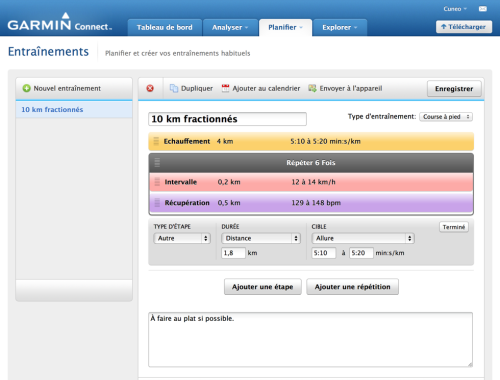Open the Type d'étape Autre dropdown

[182, 238]
